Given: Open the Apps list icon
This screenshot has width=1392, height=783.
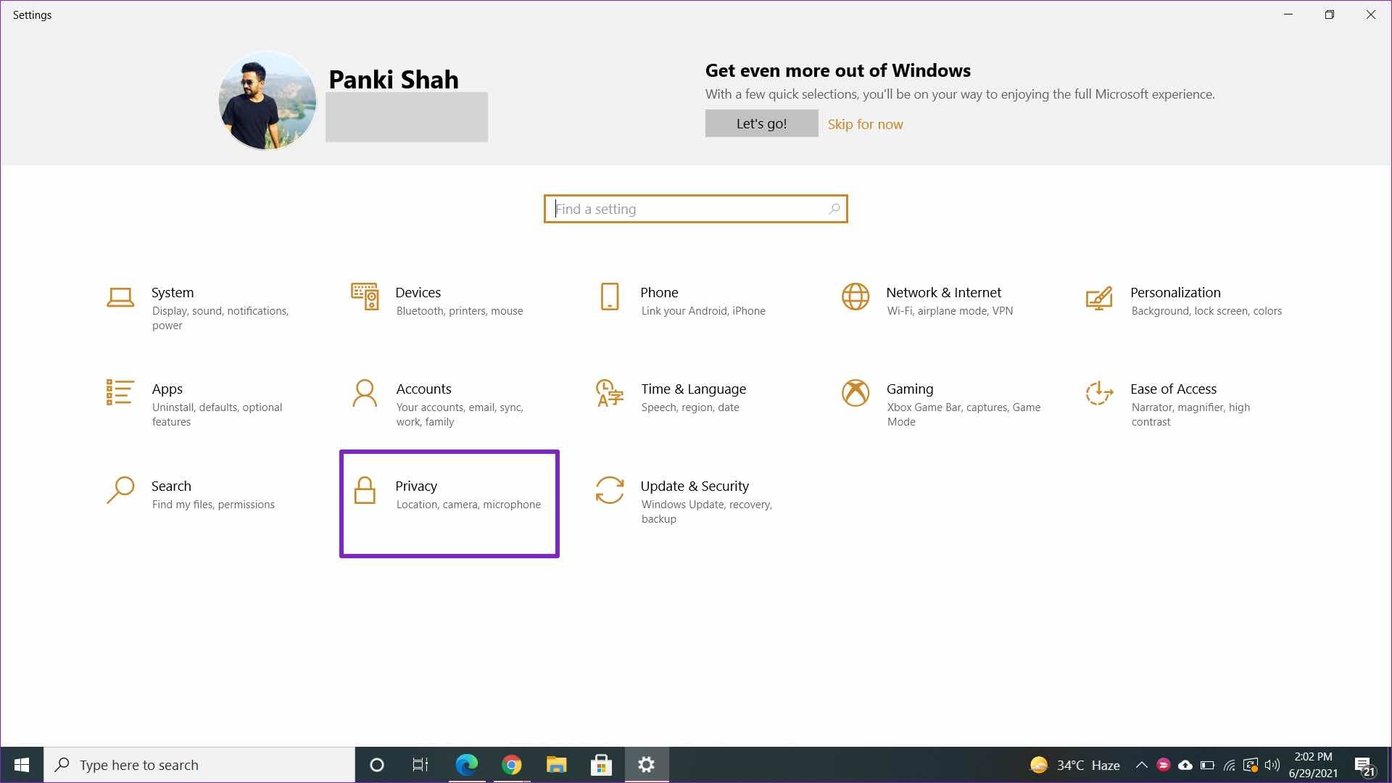Looking at the screenshot, I should click(120, 392).
